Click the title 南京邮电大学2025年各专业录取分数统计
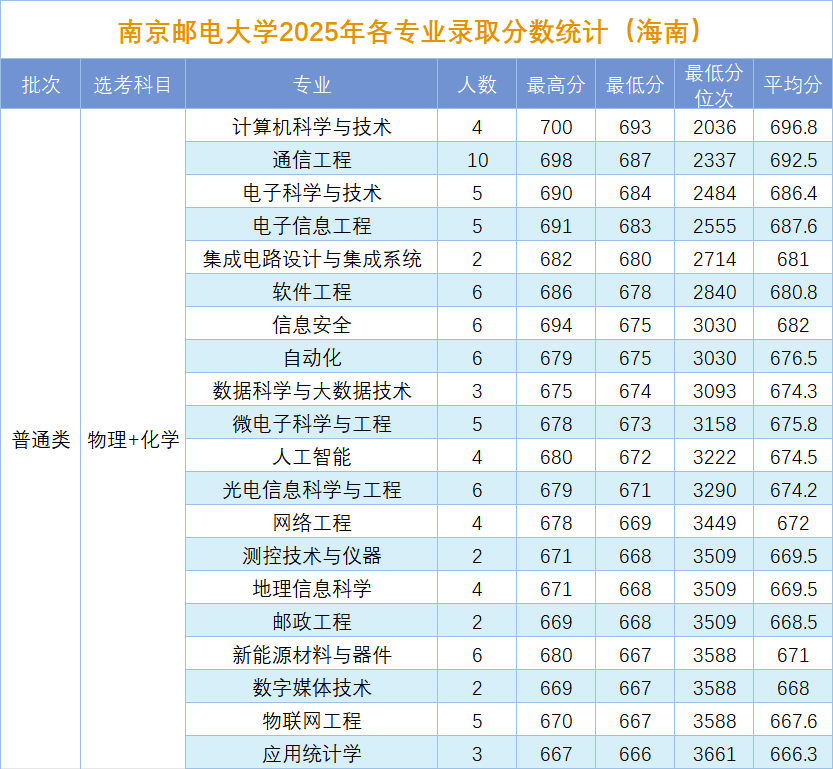The width and height of the screenshot is (833, 769). coord(410,31)
